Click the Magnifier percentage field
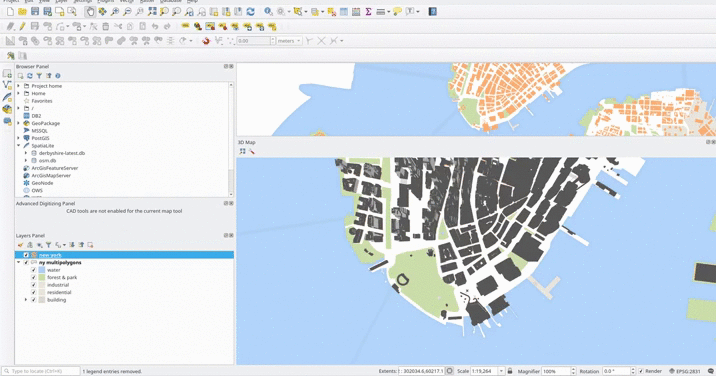The height and width of the screenshot is (376, 716). coord(556,371)
